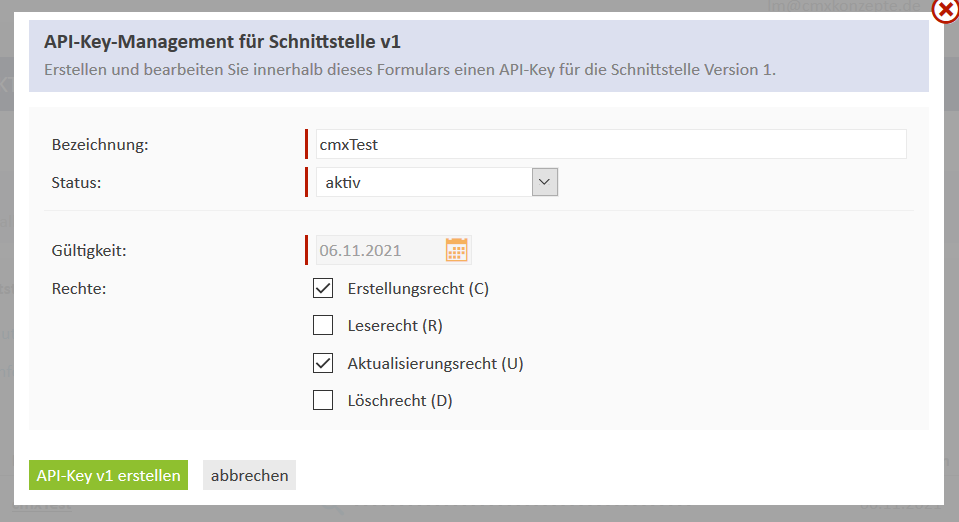This screenshot has height=522, width=959.
Task: Open the calendar date picker icon
Action: 457,250
